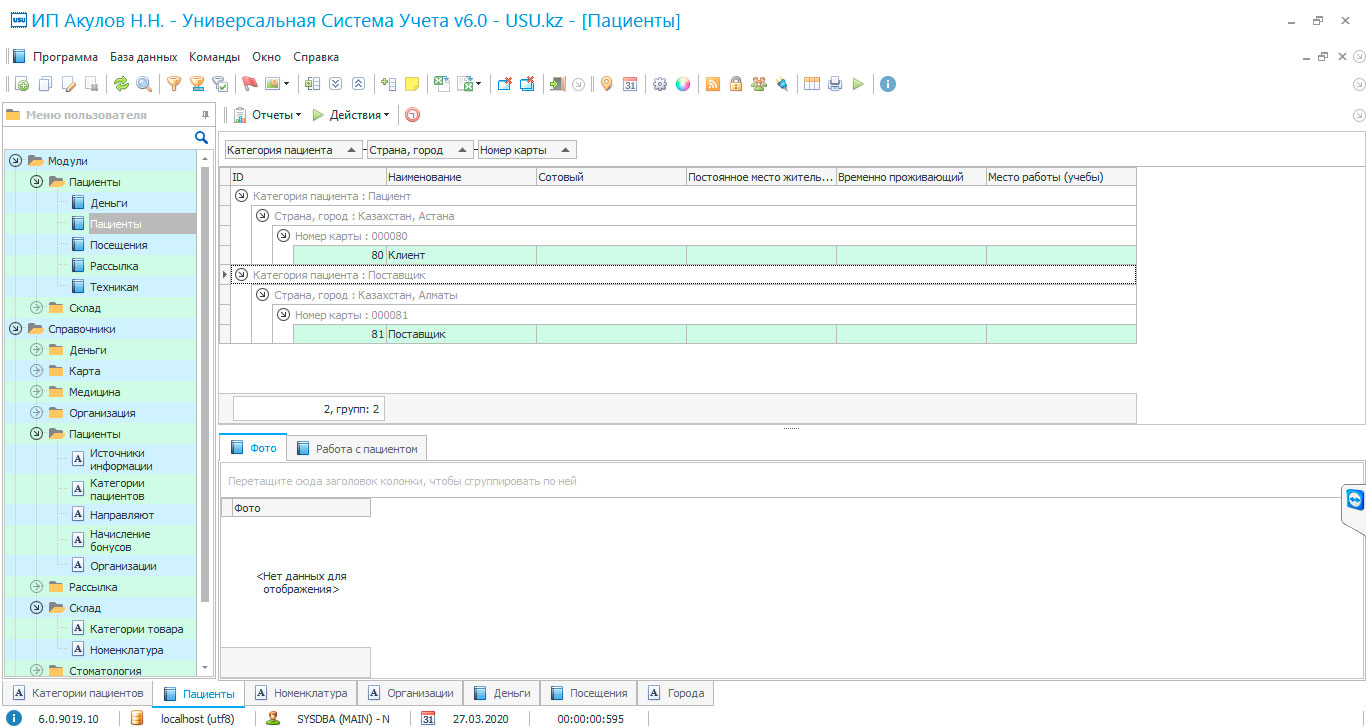This screenshot has width=1366, height=728.
Task: Click the orange funnel filter icon
Action: (x=174, y=84)
